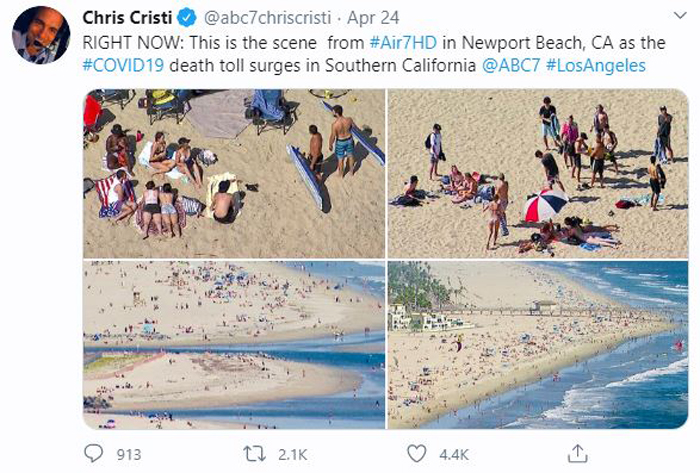The image size is (700, 473).
Task: Retweet using the retweet arrows icon
Action: [x=254, y=454]
